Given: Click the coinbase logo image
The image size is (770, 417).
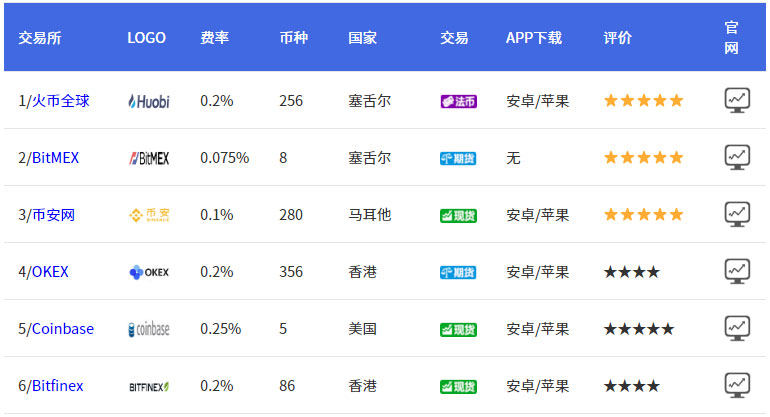Looking at the screenshot, I should coord(149,329).
